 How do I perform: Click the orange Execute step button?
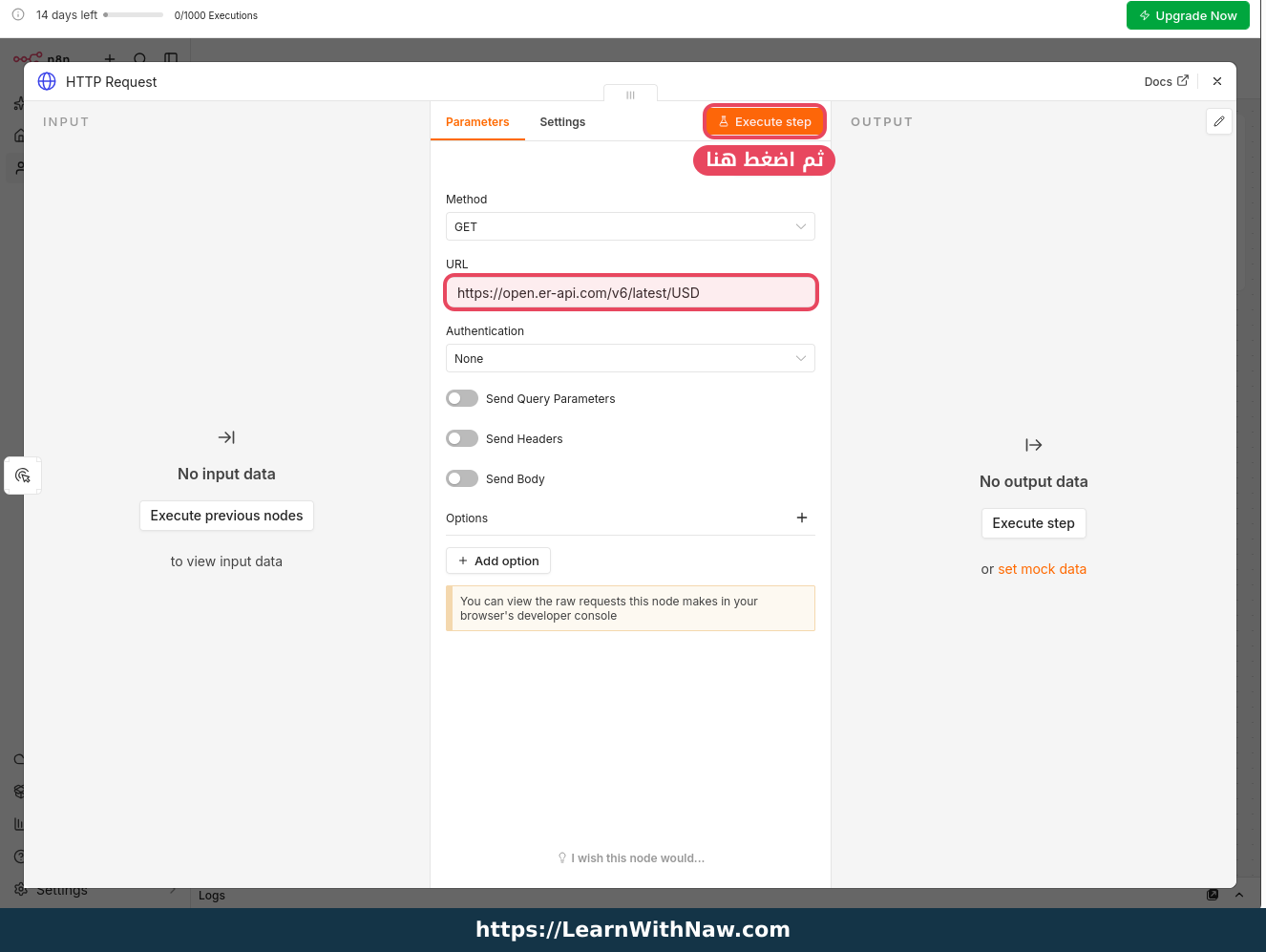(x=765, y=121)
